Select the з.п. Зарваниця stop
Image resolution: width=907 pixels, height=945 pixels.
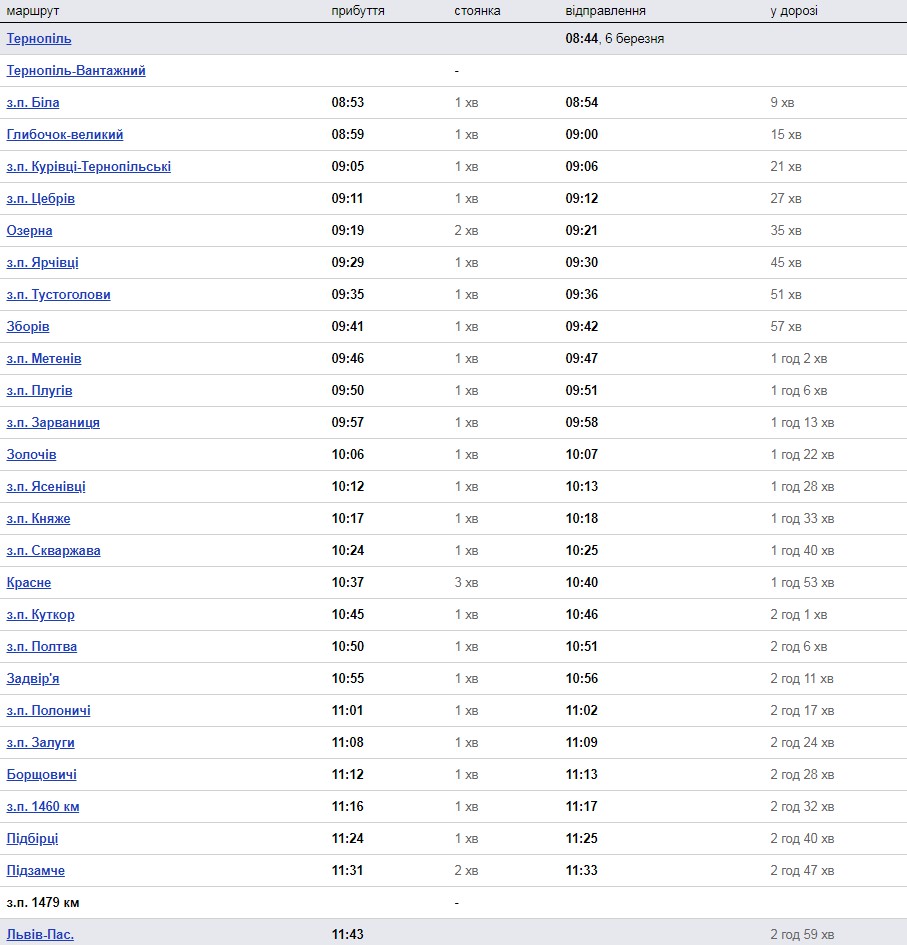(x=53, y=422)
